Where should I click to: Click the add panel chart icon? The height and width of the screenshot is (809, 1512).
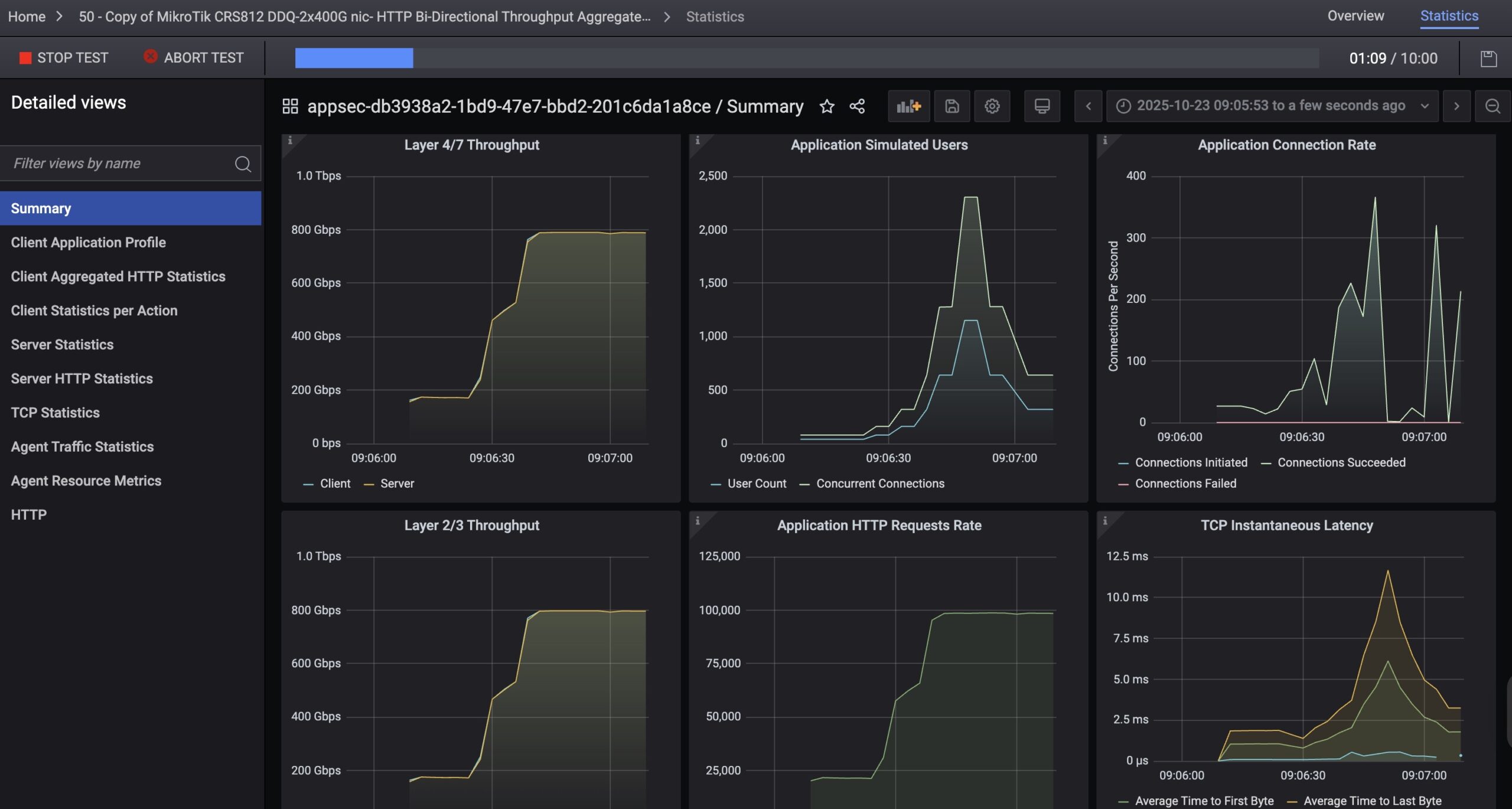coord(908,106)
